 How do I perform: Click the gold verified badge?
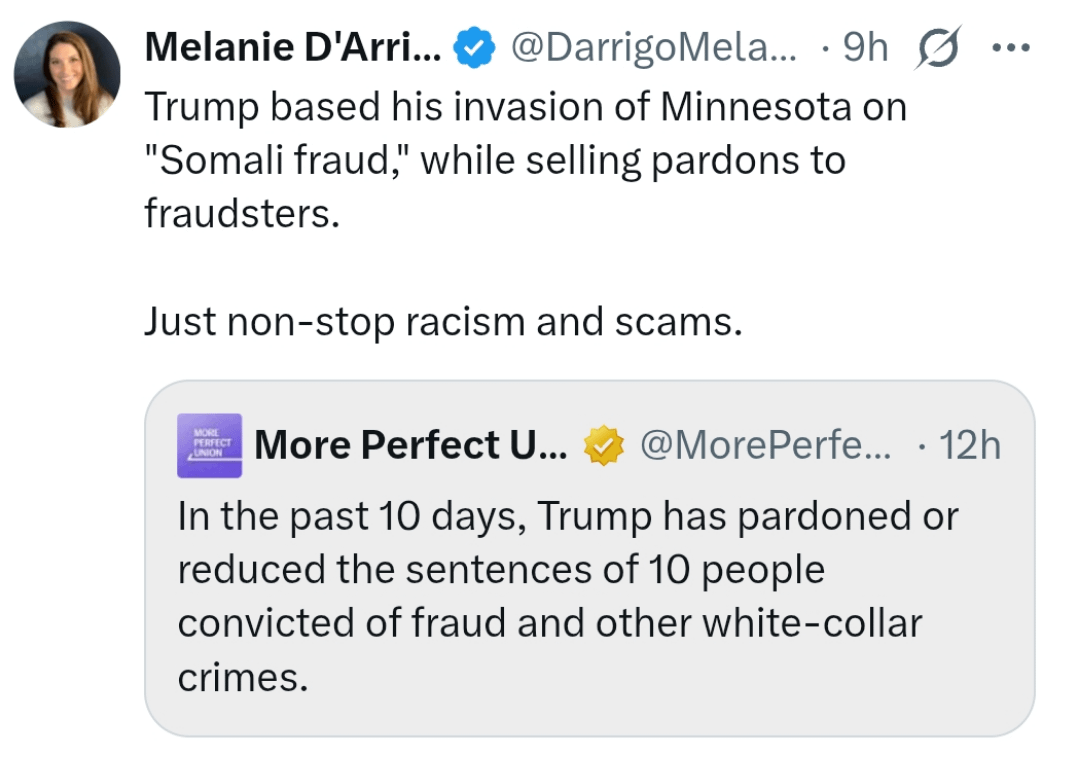[x=603, y=446]
